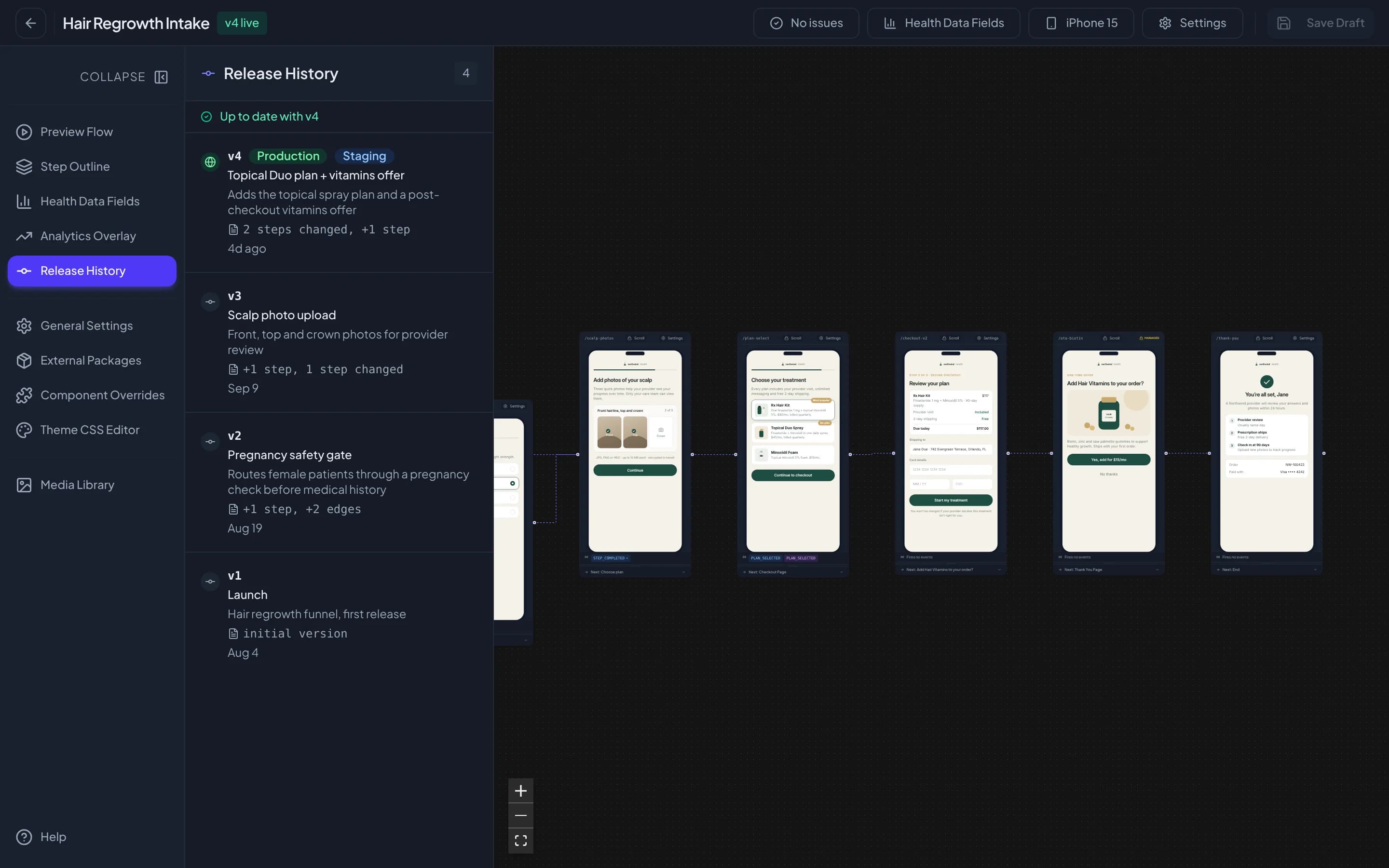Click the v4 globe release icon
Image resolution: width=1389 pixels, height=868 pixels.
click(x=211, y=163)
